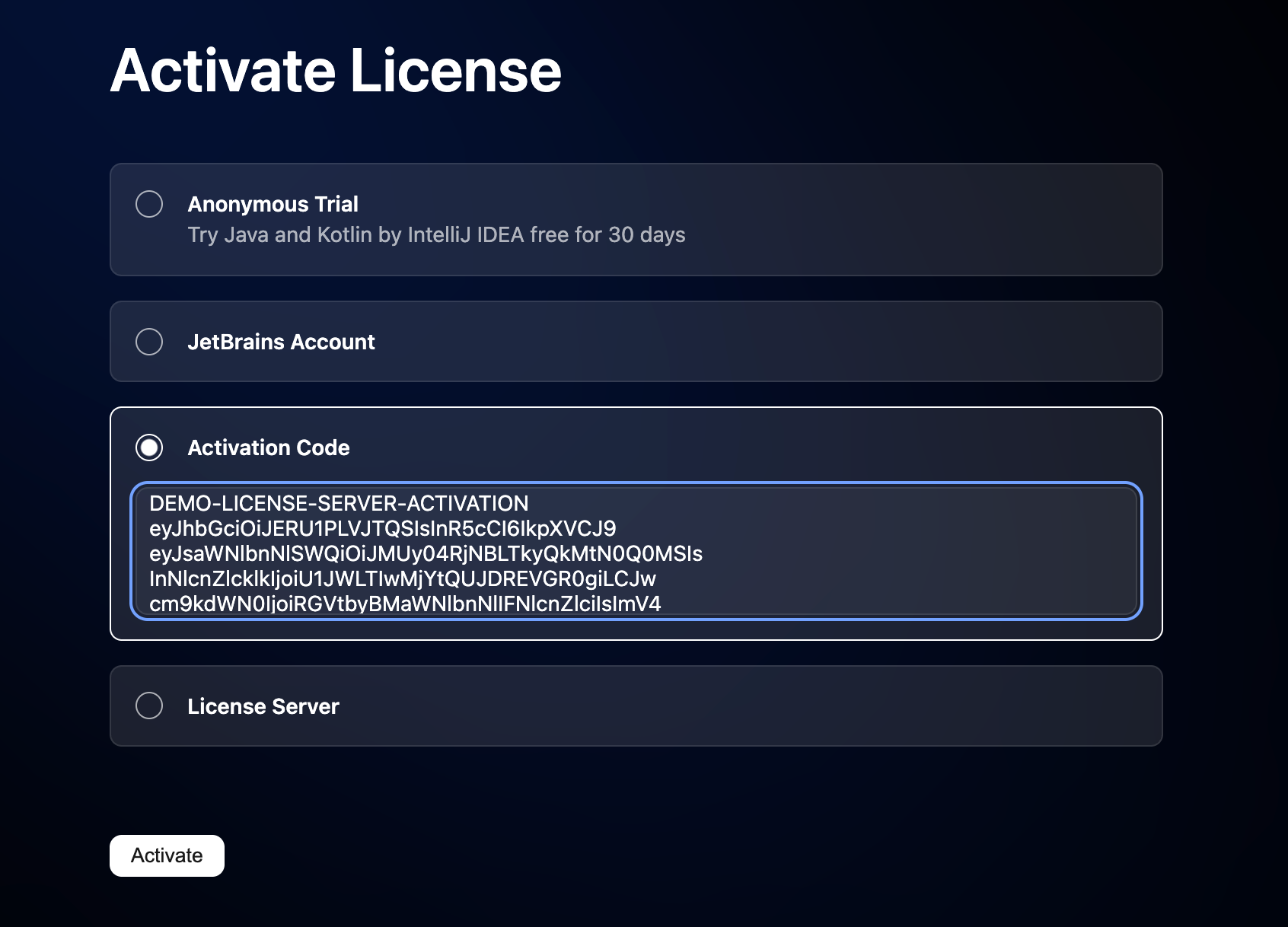Click the 'Try Java and Kotlin' trial description
Screen dimensions: 1288x927
(x=436, y=234)
